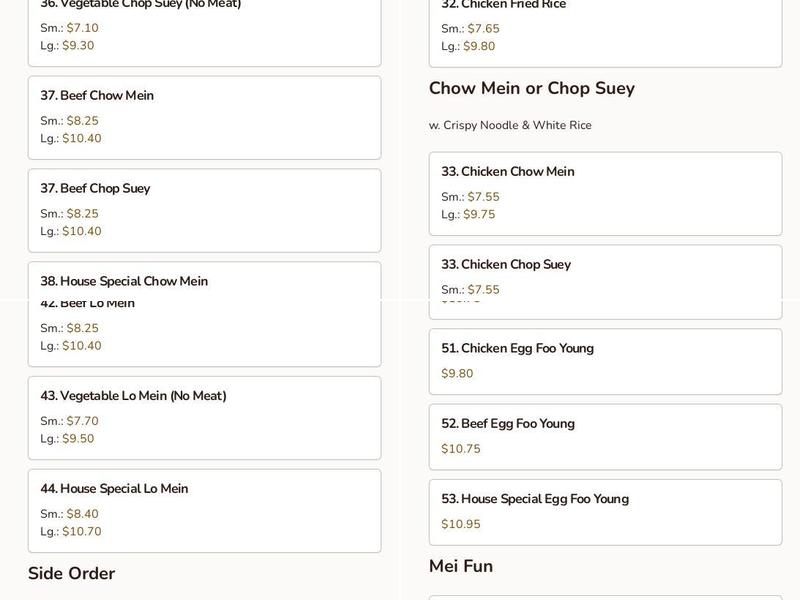Screen dimensions: 800x600
Task: Click the small price of Beef Chow Mein
Action: pos(68,120)
